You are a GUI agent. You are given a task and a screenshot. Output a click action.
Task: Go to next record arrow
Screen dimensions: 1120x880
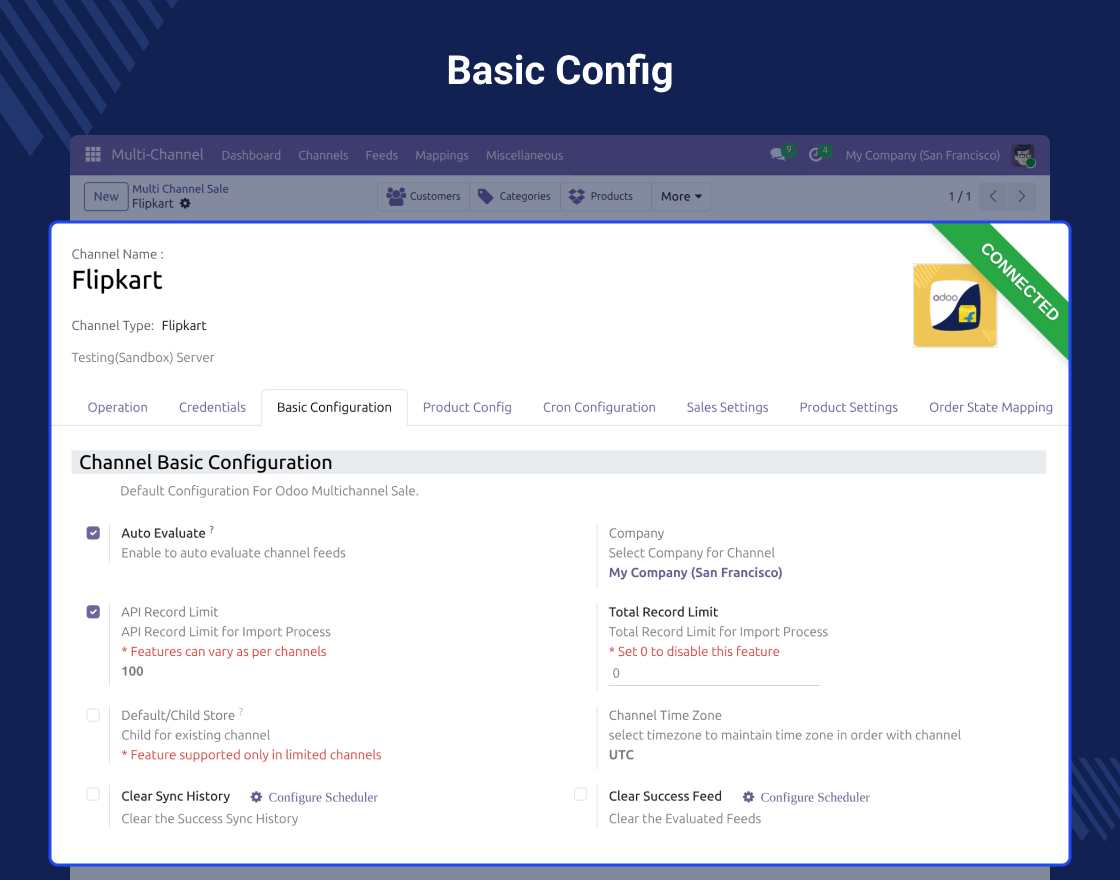click(x=1021, y=196)
